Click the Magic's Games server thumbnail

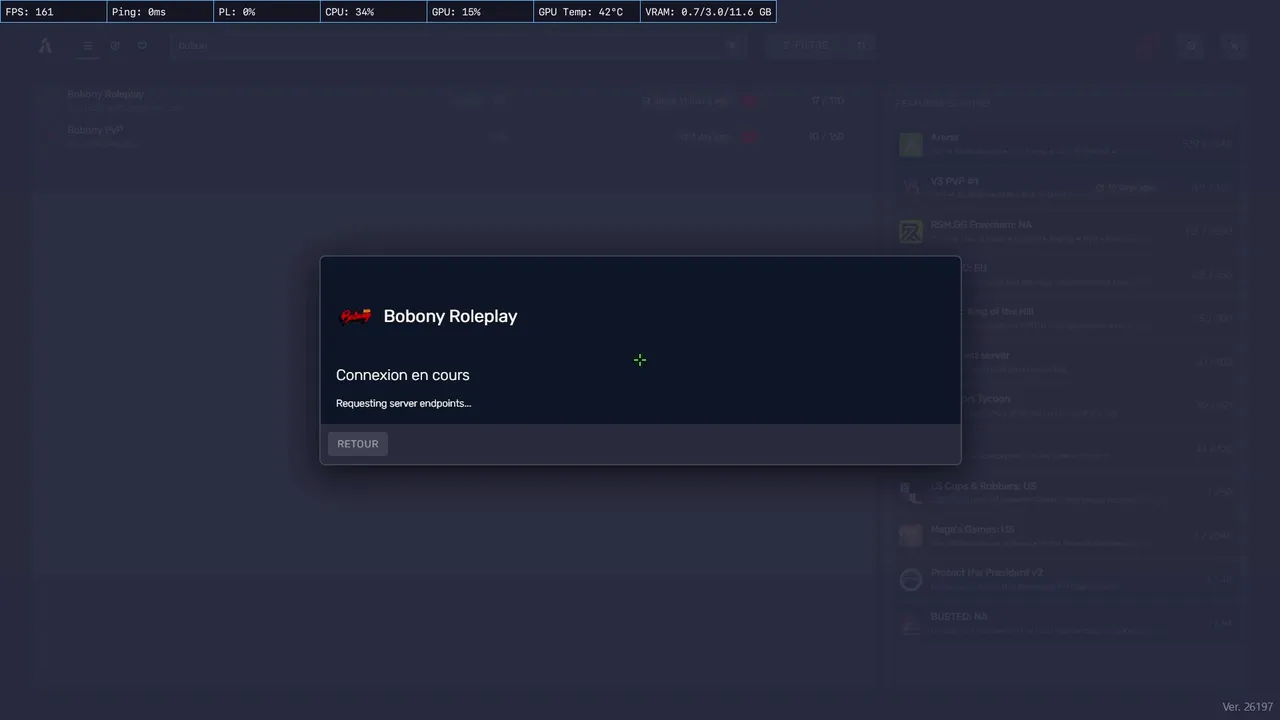(x=910, y=536)
